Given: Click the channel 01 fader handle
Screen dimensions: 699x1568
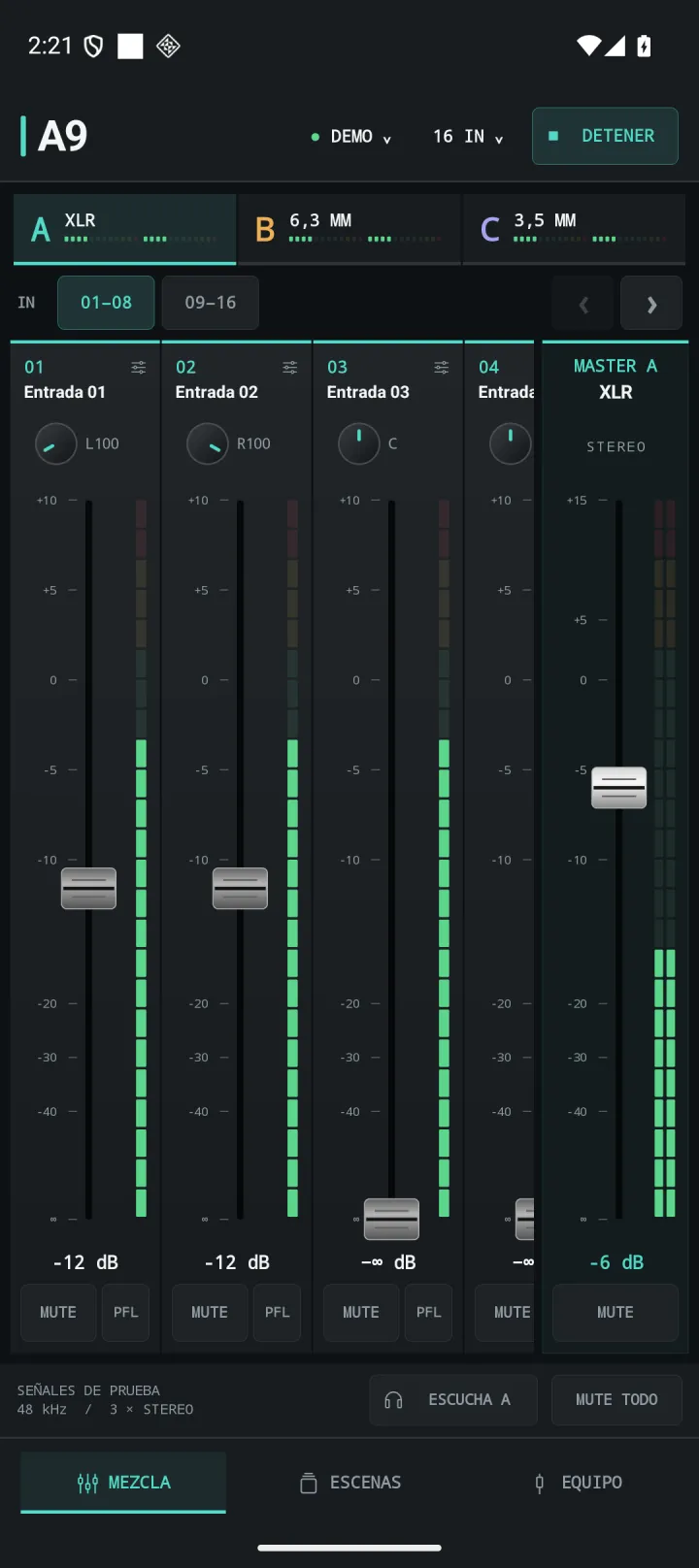Looking at the screenshot, I should (x=88, y=888).
